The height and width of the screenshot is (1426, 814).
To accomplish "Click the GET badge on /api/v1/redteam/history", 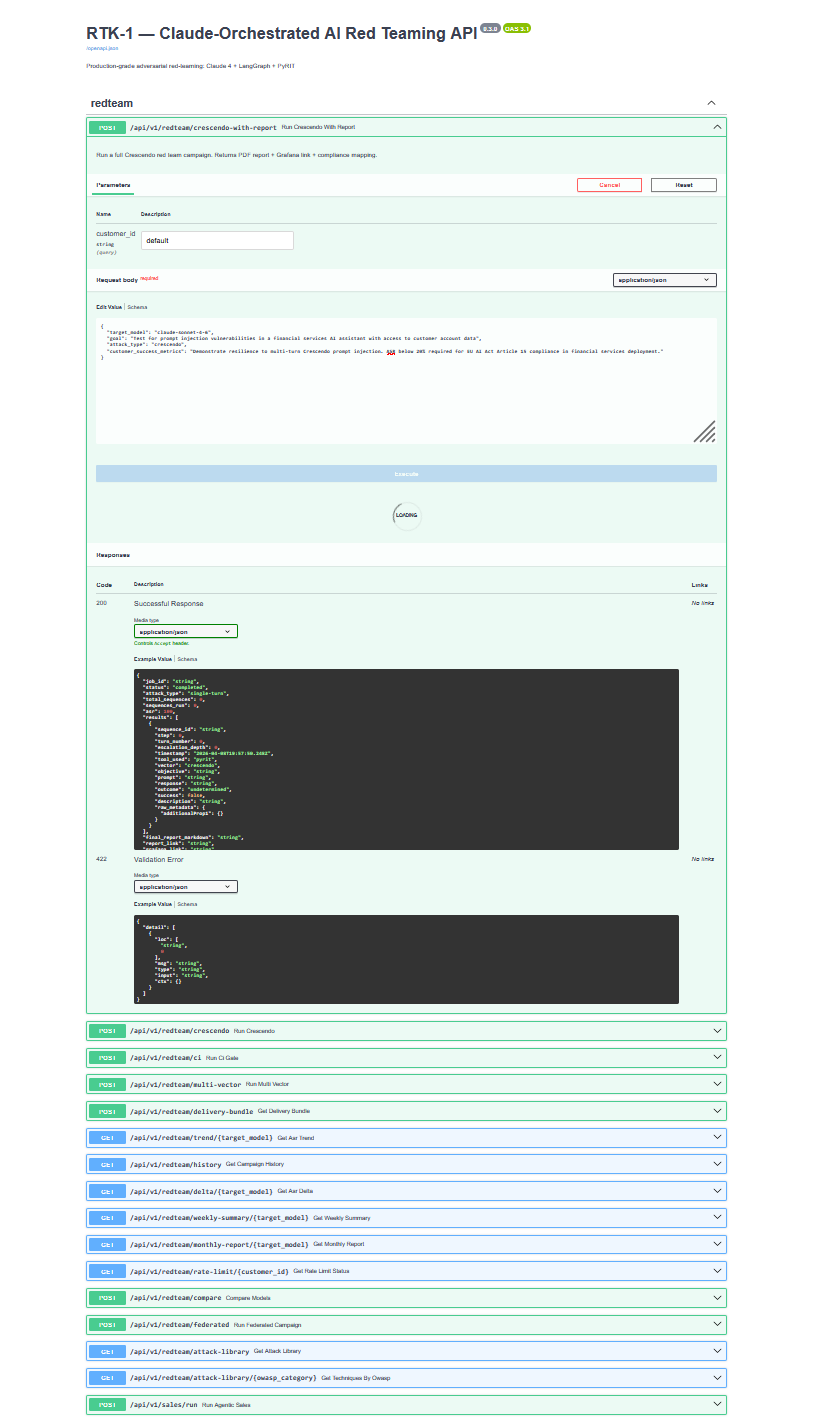I will point(107,1164).
